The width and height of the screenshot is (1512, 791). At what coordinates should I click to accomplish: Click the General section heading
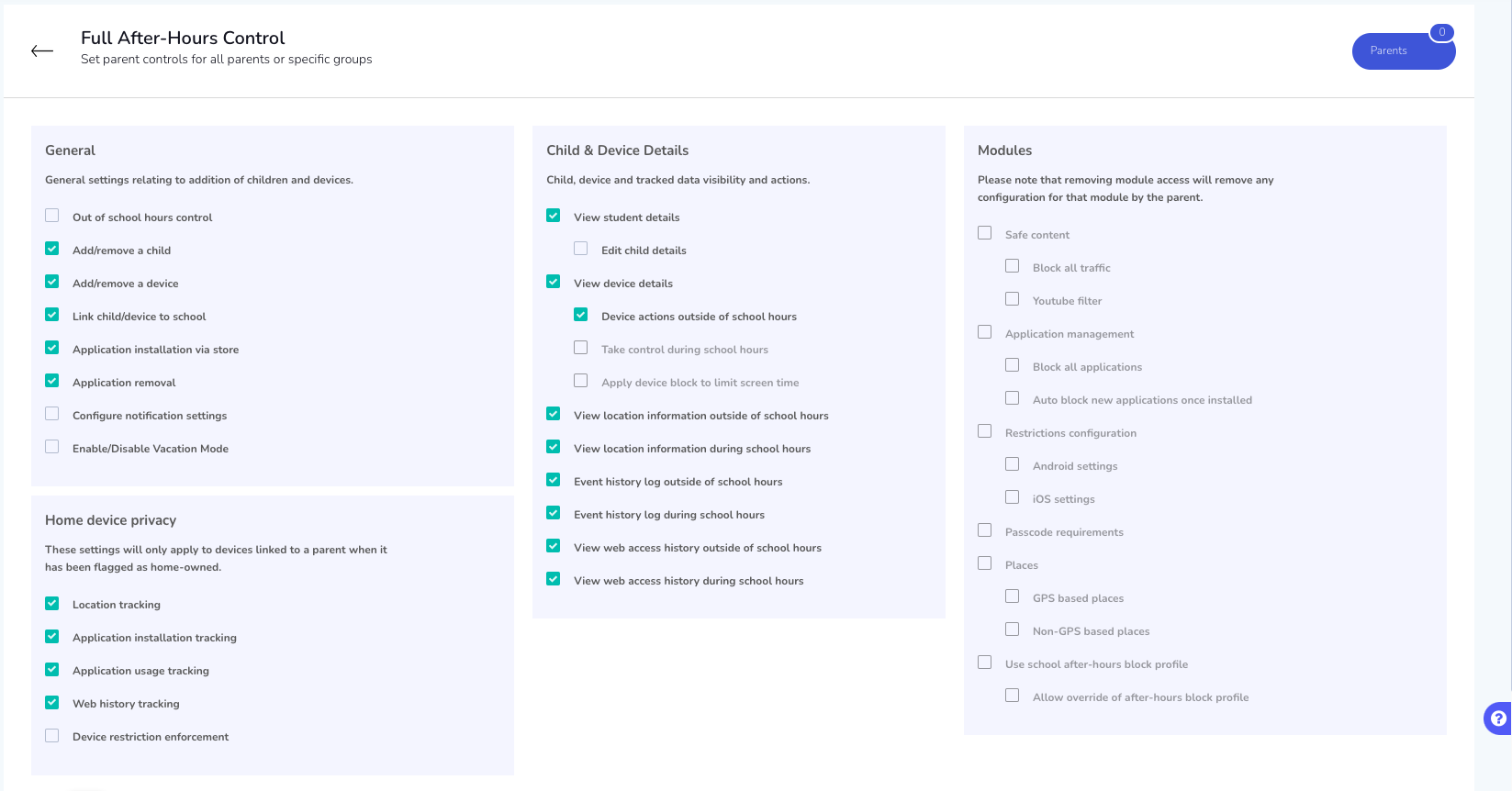pyautogui.click(x=70, y=150)
